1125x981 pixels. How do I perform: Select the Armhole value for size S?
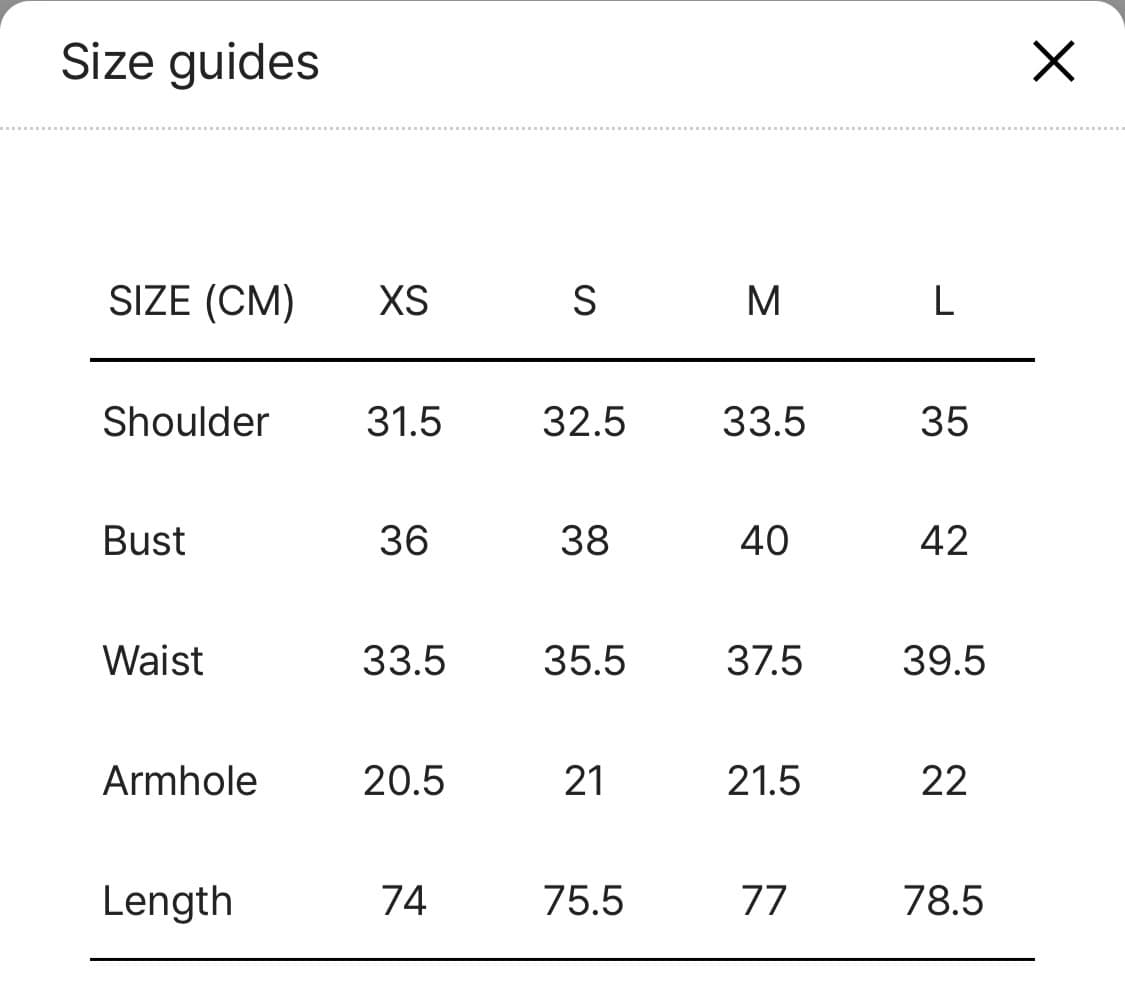pos(584,781)
